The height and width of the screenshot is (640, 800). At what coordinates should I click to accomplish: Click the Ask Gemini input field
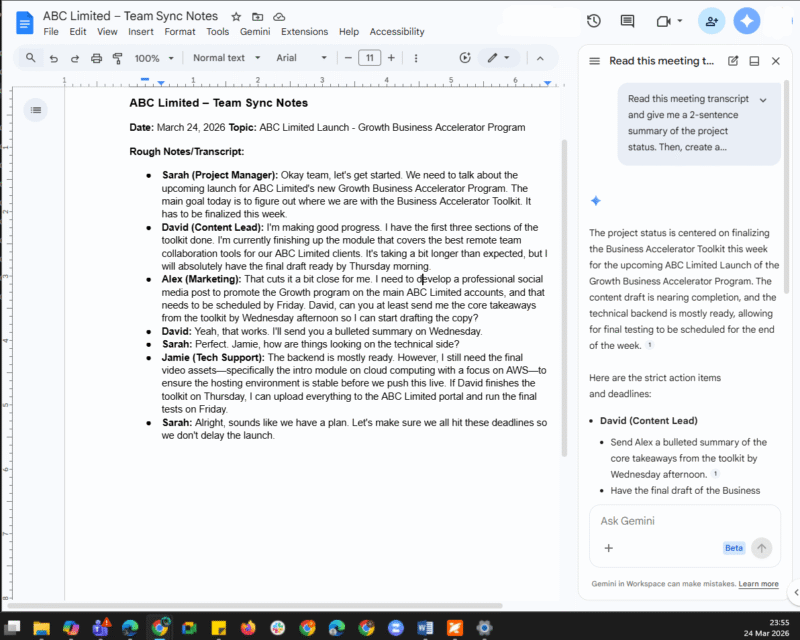click(x=684, y=521)
